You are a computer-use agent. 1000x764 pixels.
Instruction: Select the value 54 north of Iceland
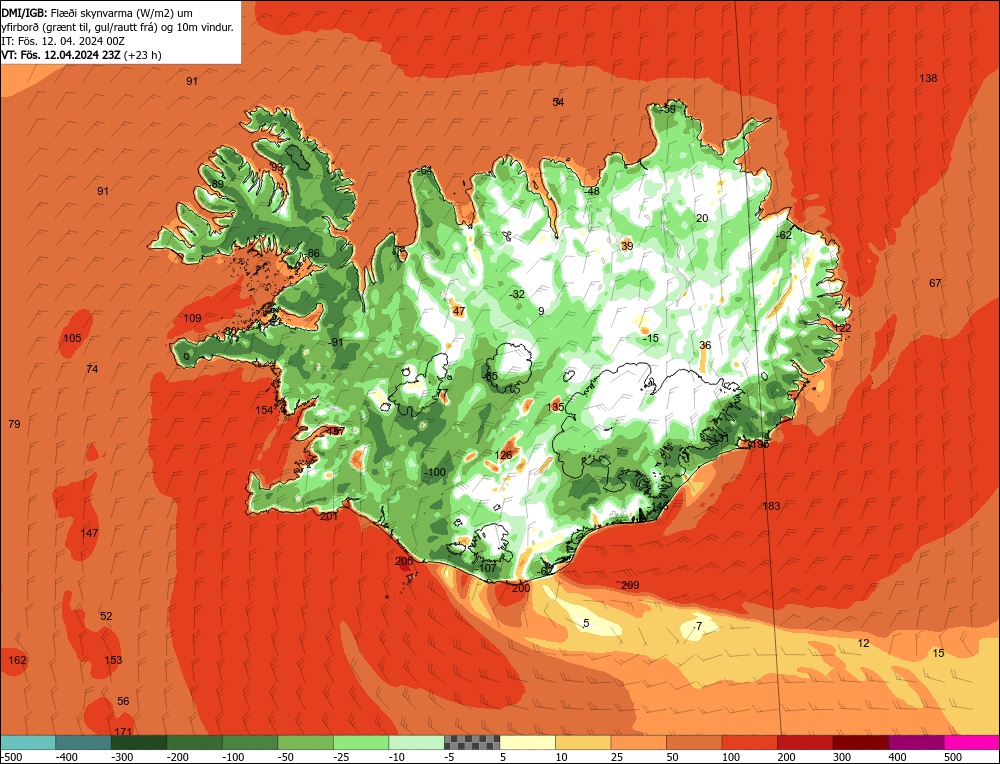pyautogui.click(x=558, y=102)
